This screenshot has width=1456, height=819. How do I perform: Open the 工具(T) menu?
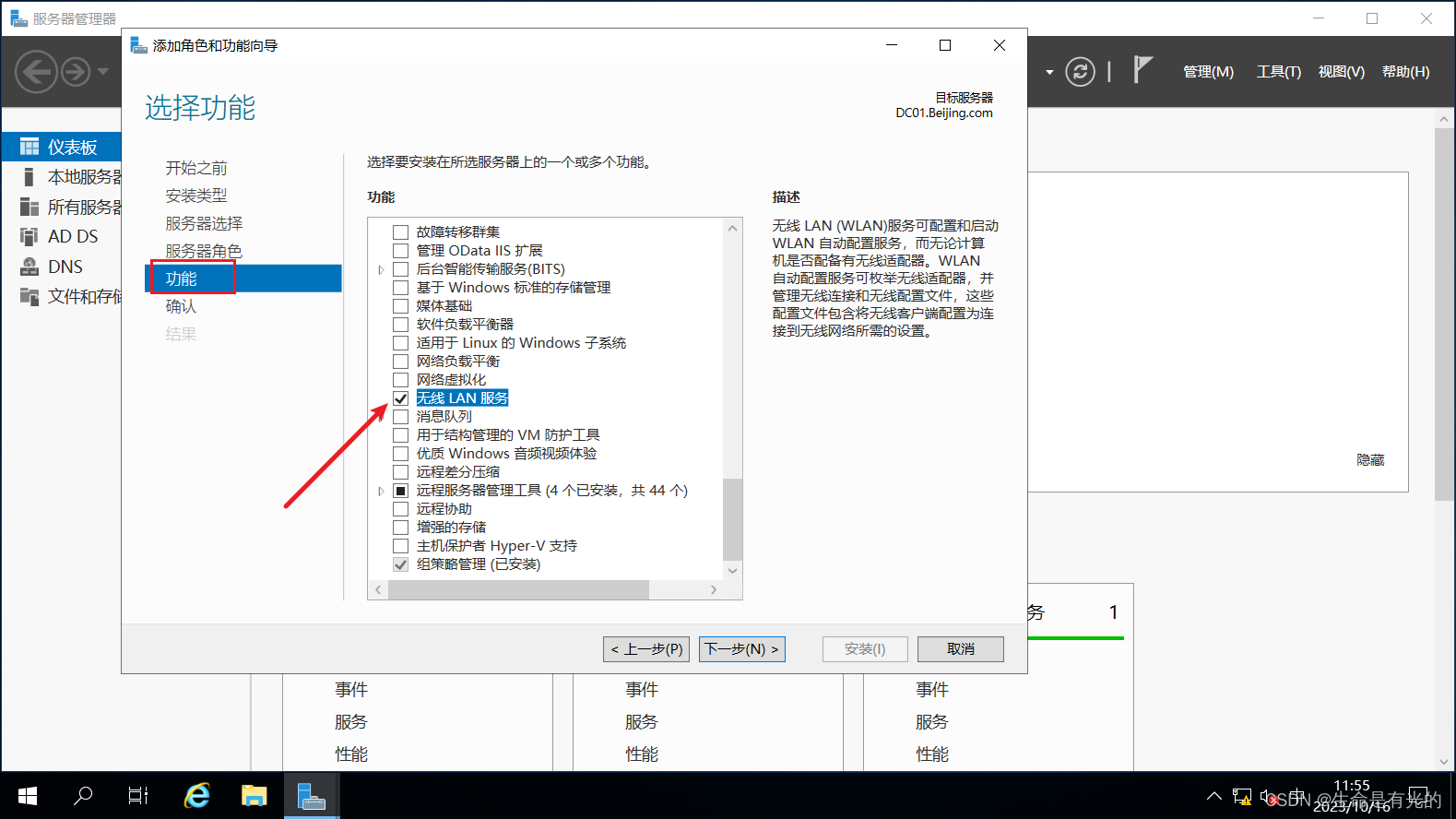pos(1278,71)
